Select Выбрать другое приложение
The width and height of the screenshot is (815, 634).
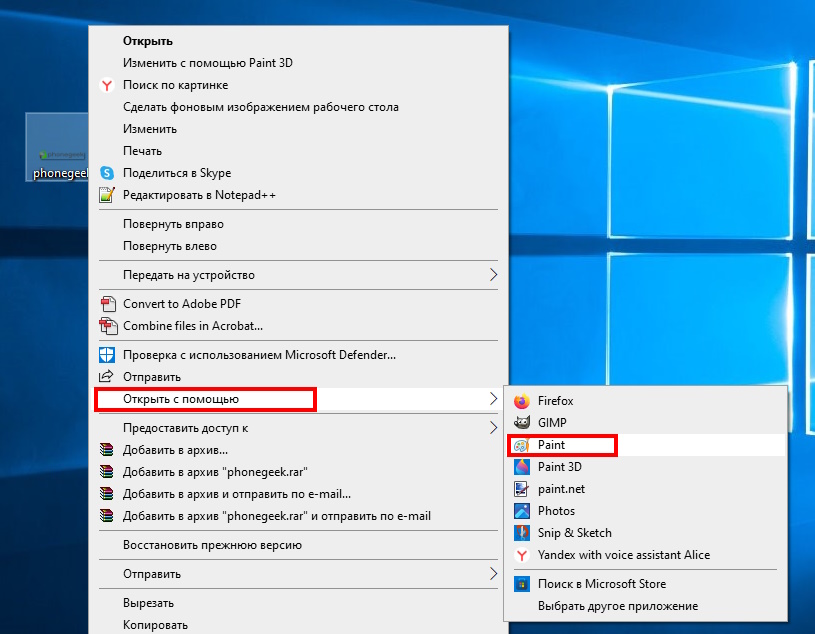tap(617, 606)
